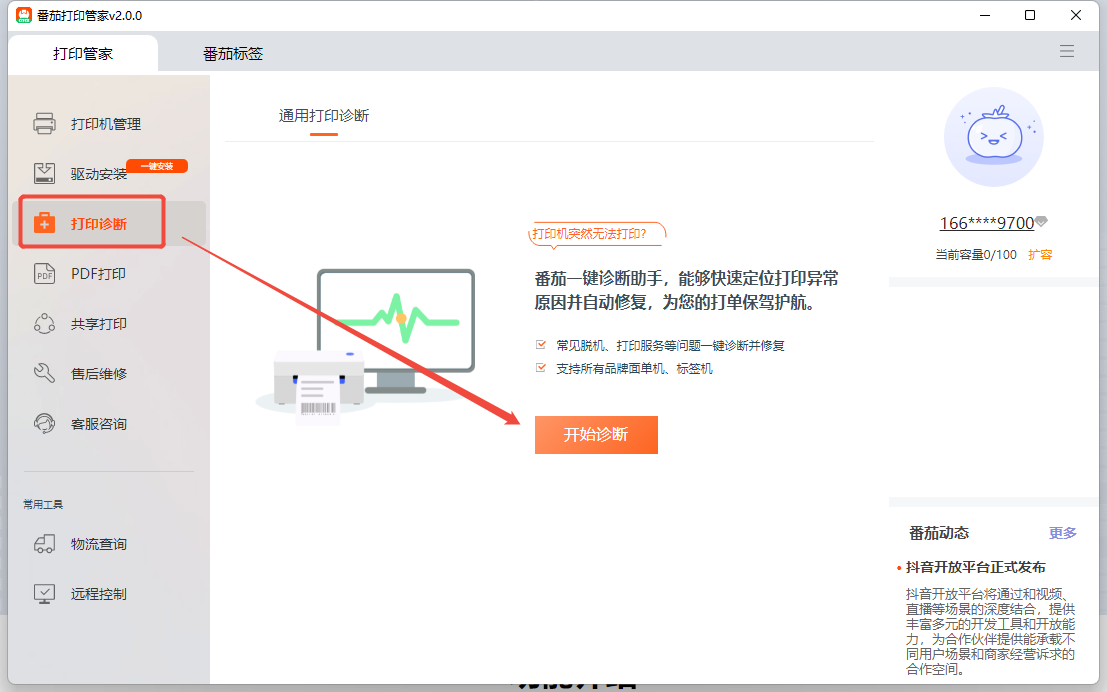Open 驱动安装 in the sidebar

point(99,174)
